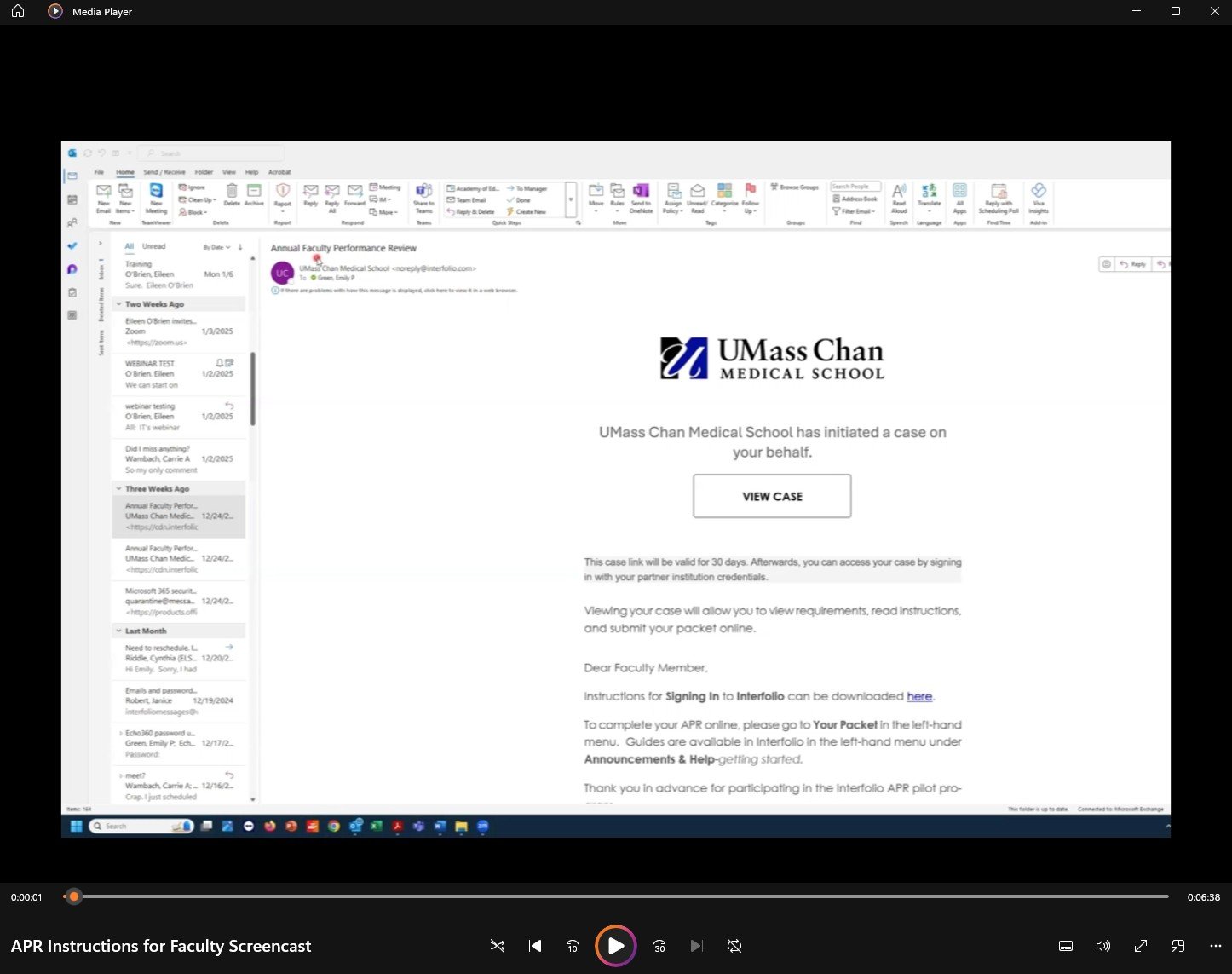The height and width of the screenshot is (974, 1232).
Task: Select the Send / Receive ribbon tab
Action: click(x=164, y=172)
